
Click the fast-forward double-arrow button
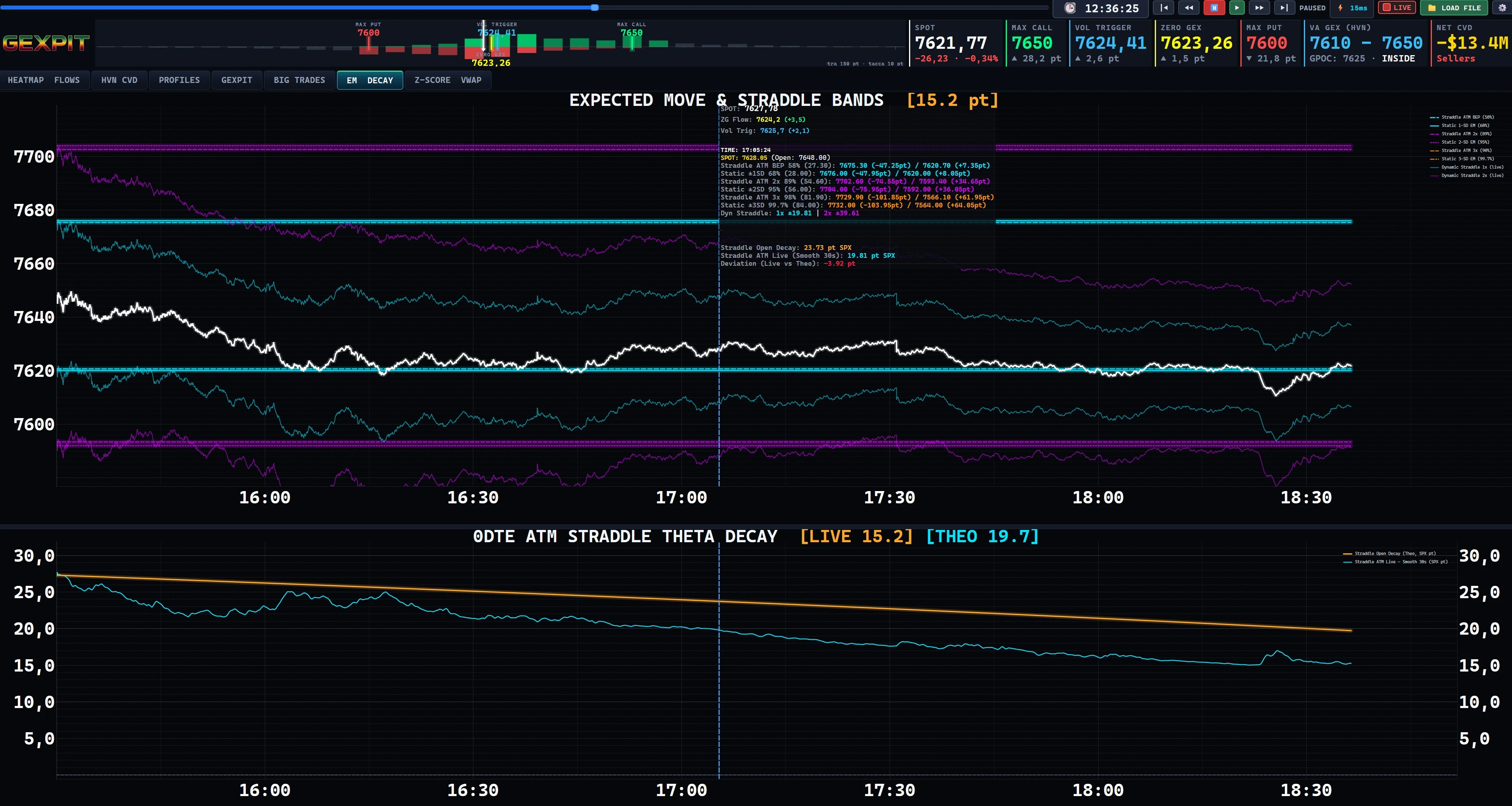click(1259, 8)
